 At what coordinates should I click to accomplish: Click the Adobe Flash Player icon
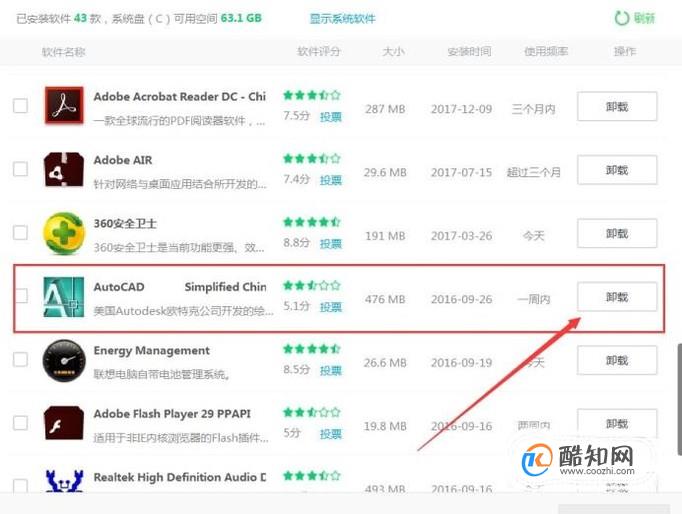tap(64, 424)
